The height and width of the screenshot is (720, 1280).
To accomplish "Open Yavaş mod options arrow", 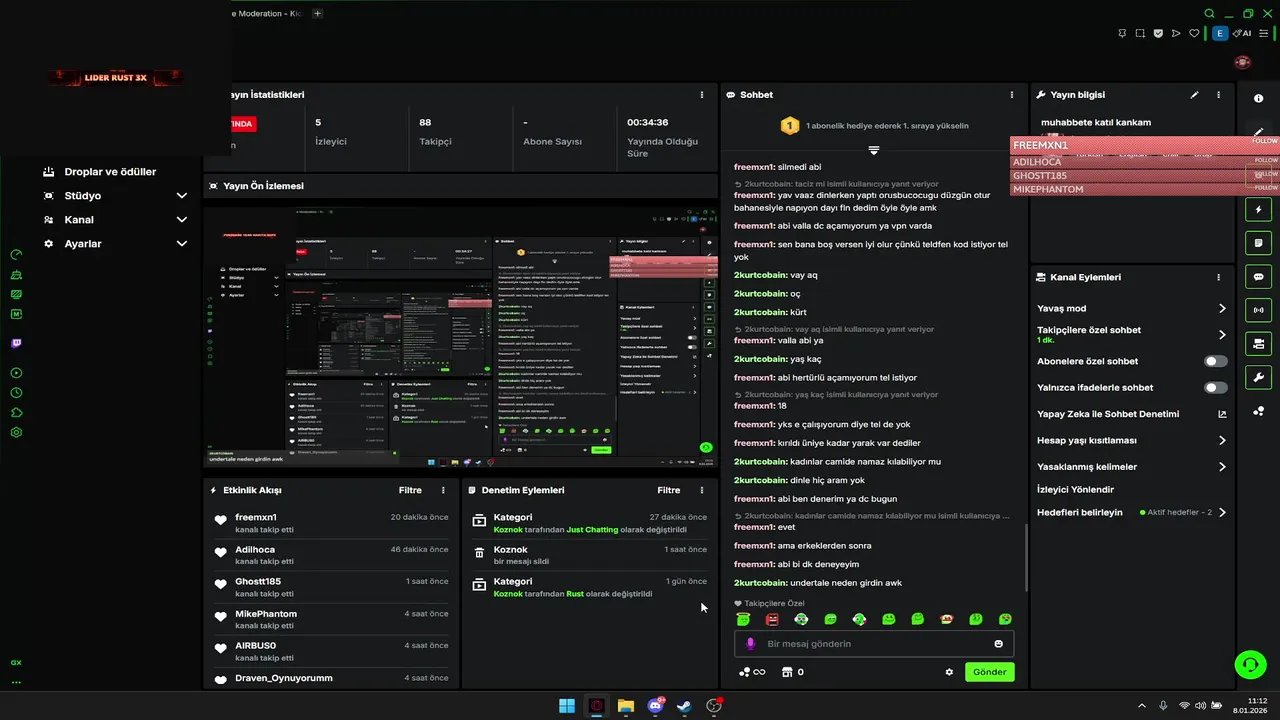I will (x=1221, y=309).
